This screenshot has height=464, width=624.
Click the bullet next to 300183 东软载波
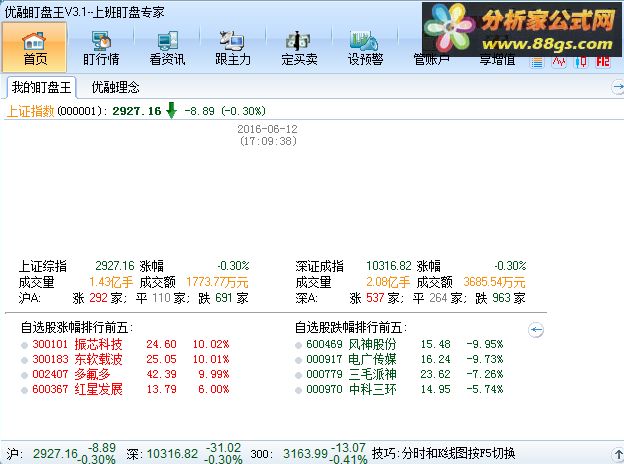(x=24, y=361)
